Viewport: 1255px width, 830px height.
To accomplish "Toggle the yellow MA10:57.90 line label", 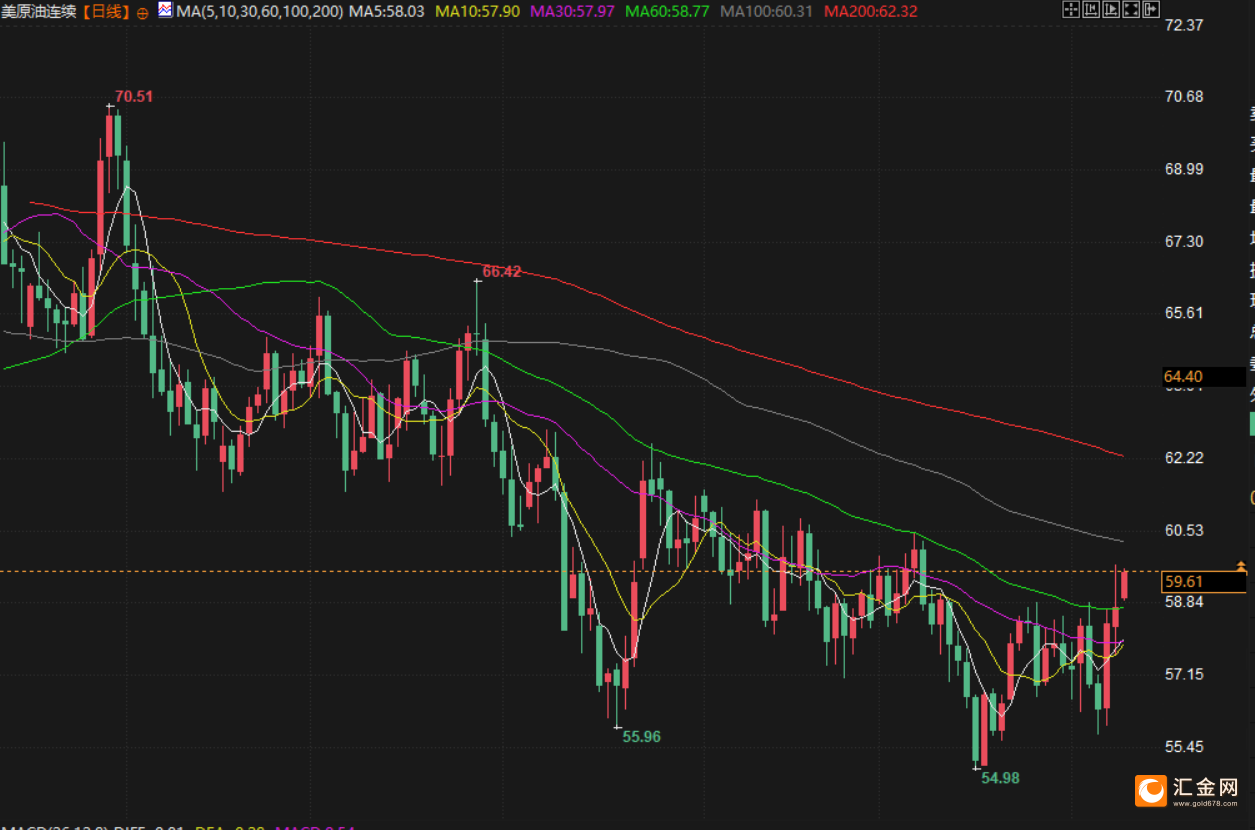I will pyautogui.click(x=476, y=12).
